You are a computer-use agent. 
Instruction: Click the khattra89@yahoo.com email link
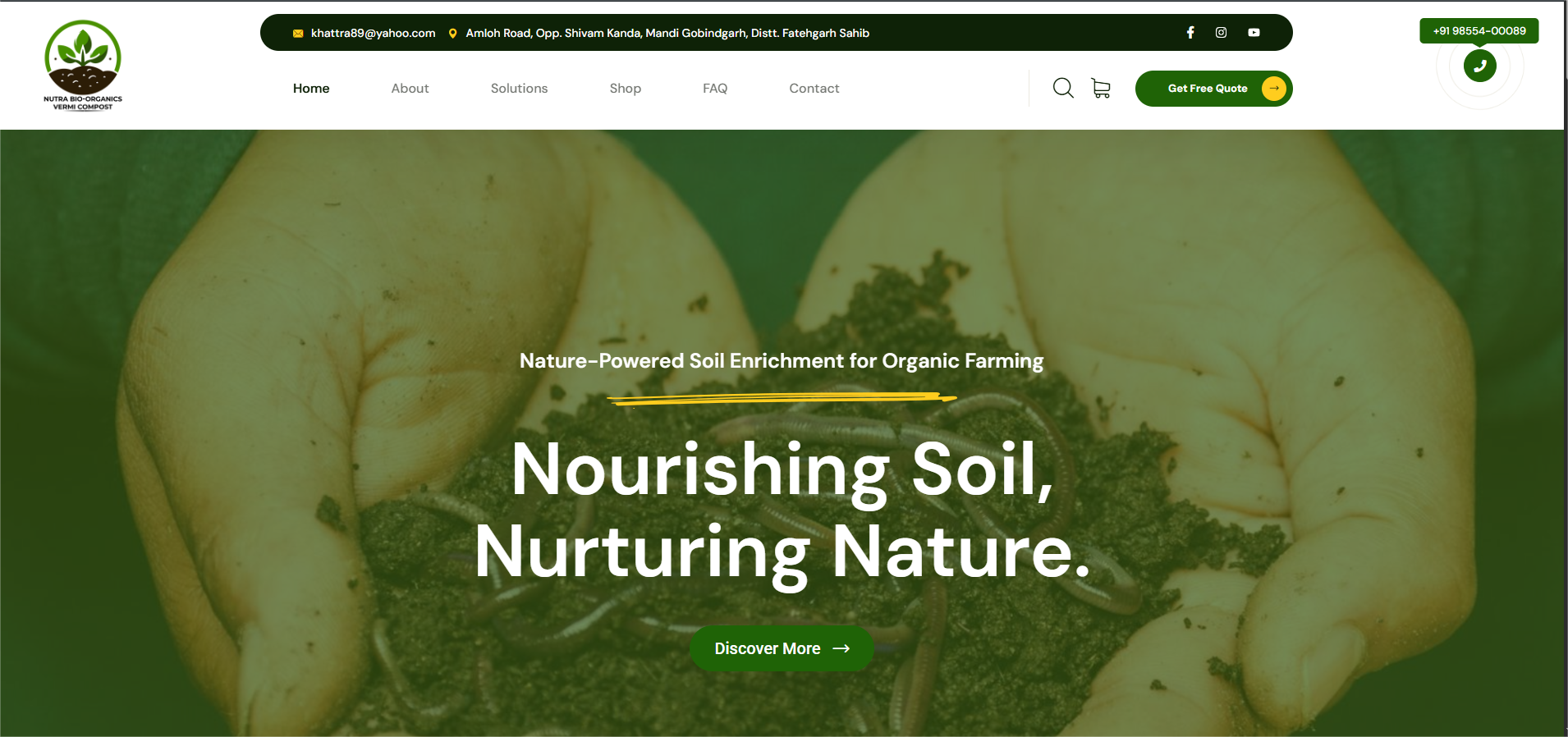[373, 34]
